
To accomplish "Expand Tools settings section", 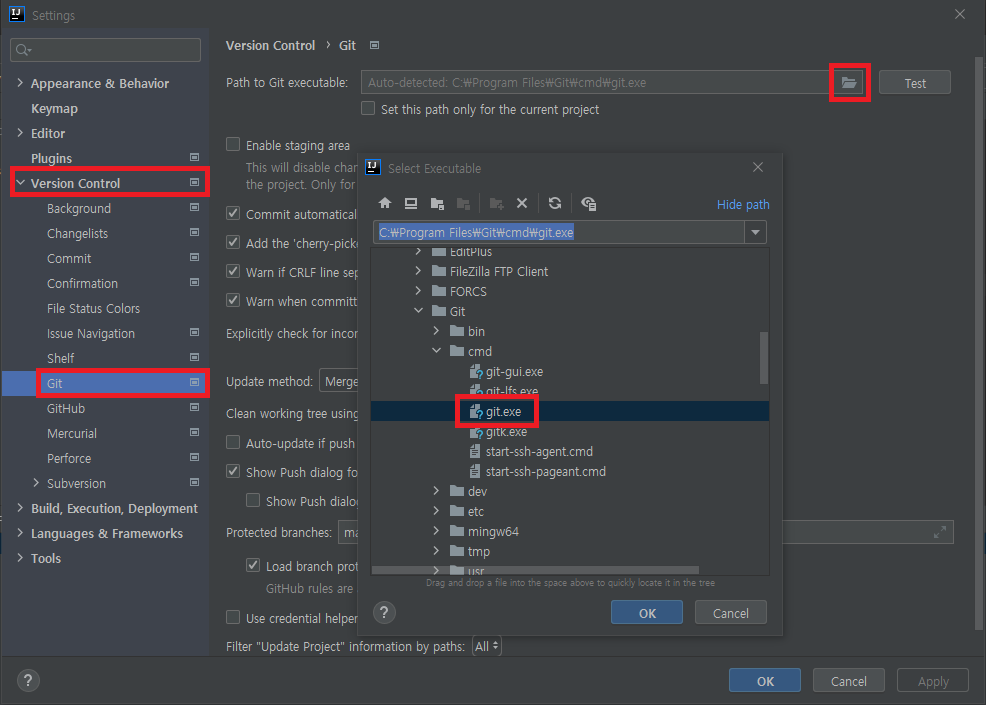I will point(20,558).
